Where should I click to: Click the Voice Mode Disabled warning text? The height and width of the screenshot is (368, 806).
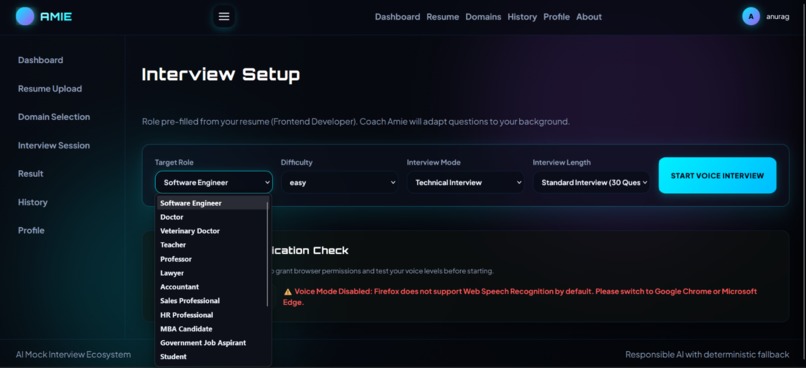(x=520, y=297)
